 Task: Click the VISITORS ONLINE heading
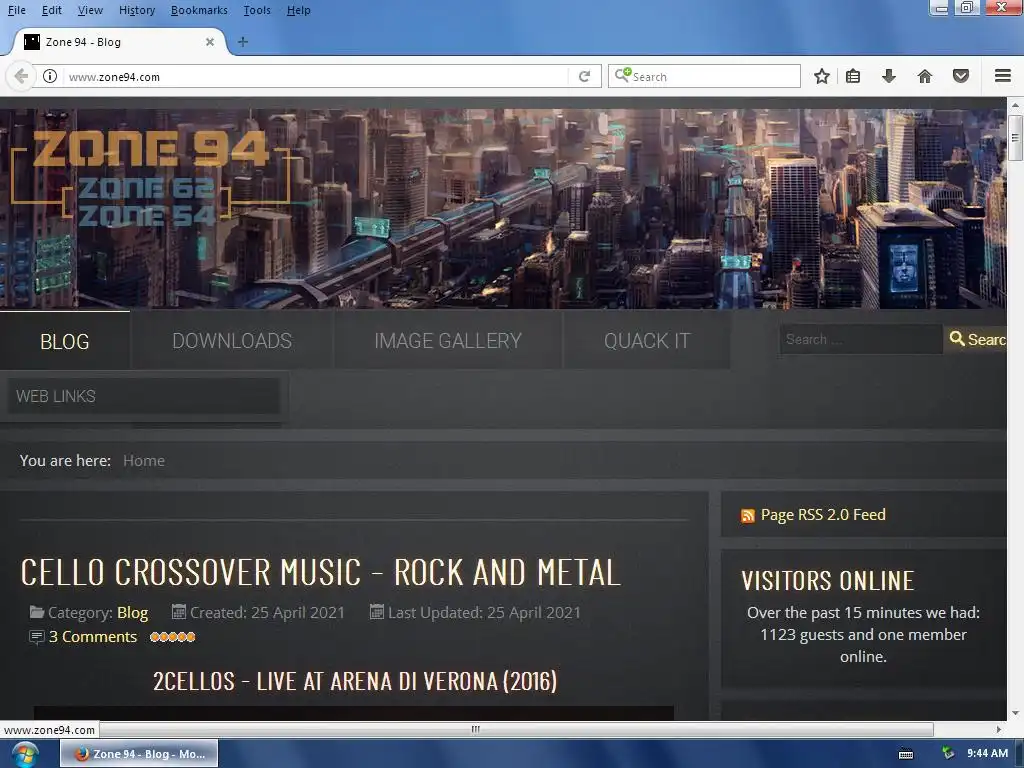click(x=827, y=581)
